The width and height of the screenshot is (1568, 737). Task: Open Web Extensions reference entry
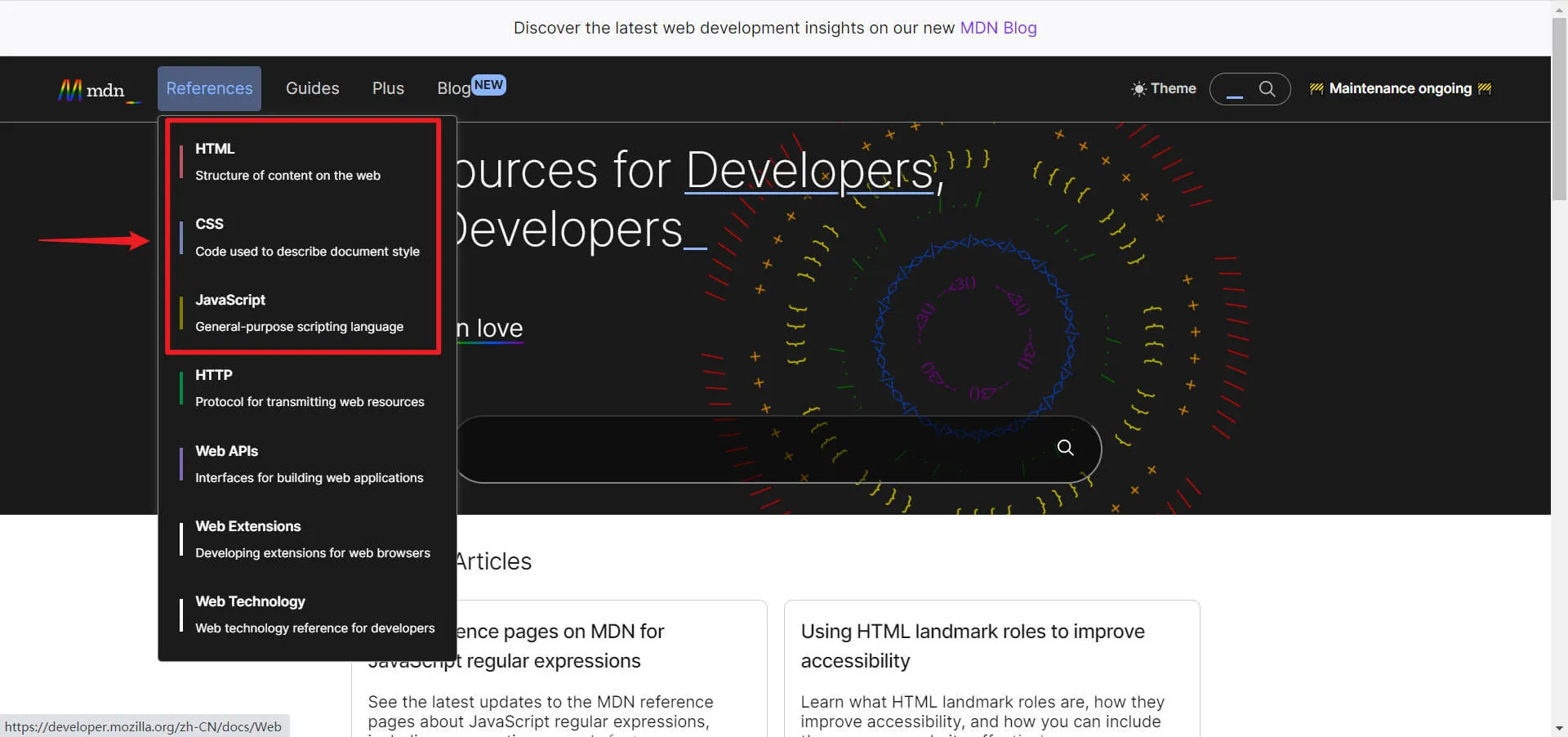306,539
